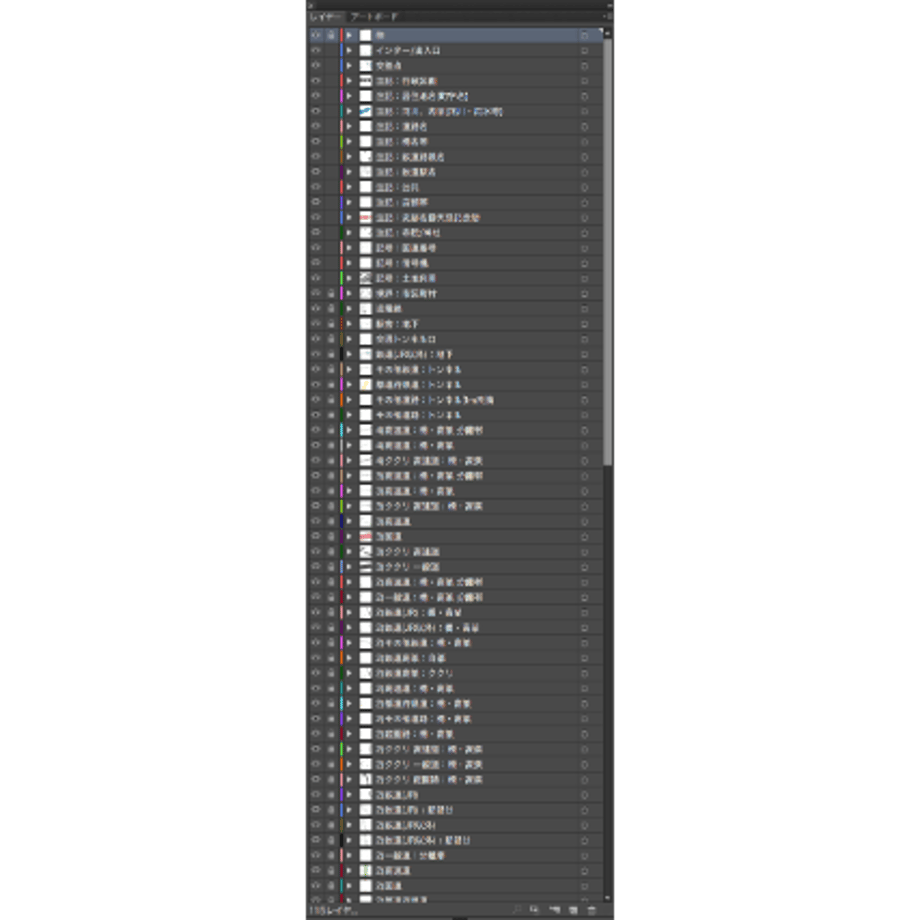Click the target circle of 記号：信号機 layer
Image resolution: width=920 pixels, height=920 pixels.
pyautogui.click(x=584, y=263)
